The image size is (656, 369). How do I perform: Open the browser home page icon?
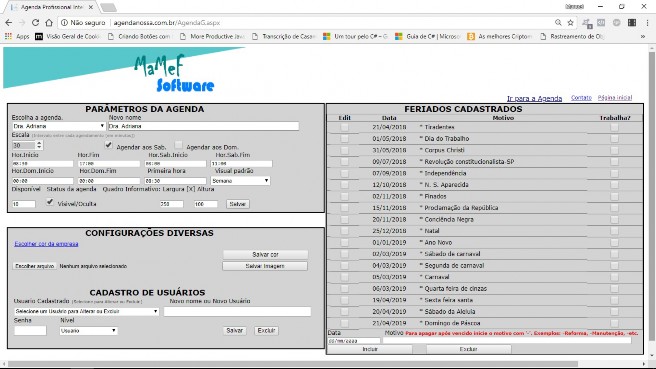pyautogui.click(x=49, y=23)
